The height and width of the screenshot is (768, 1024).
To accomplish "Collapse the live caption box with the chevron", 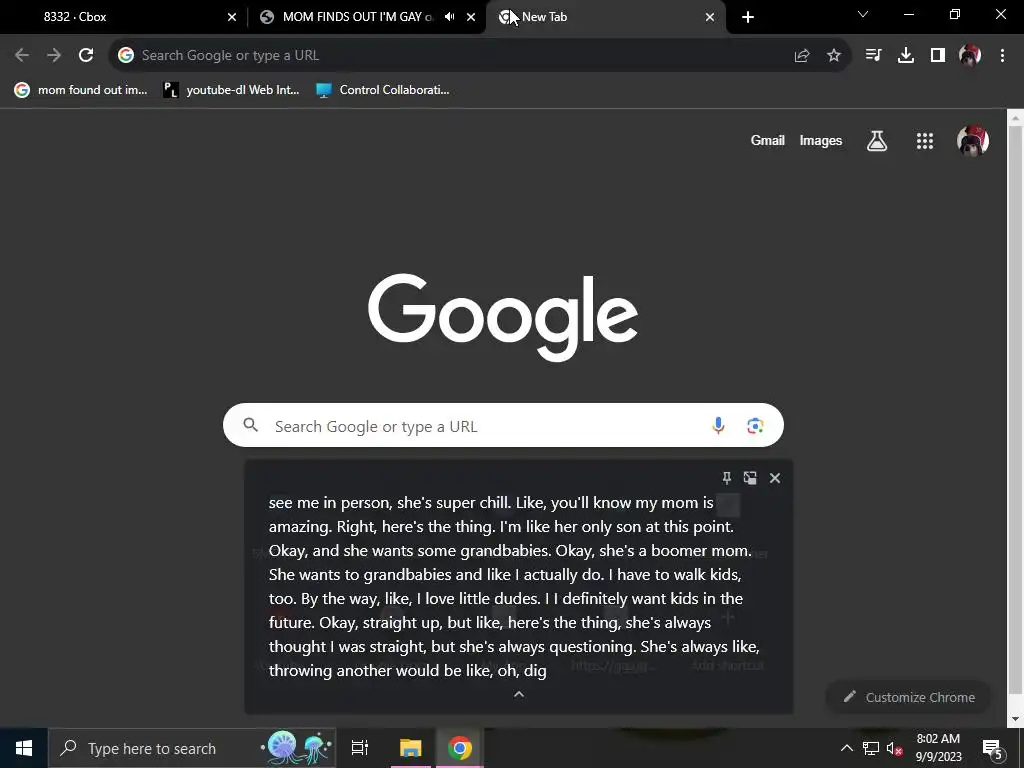I will click(519, 694).
